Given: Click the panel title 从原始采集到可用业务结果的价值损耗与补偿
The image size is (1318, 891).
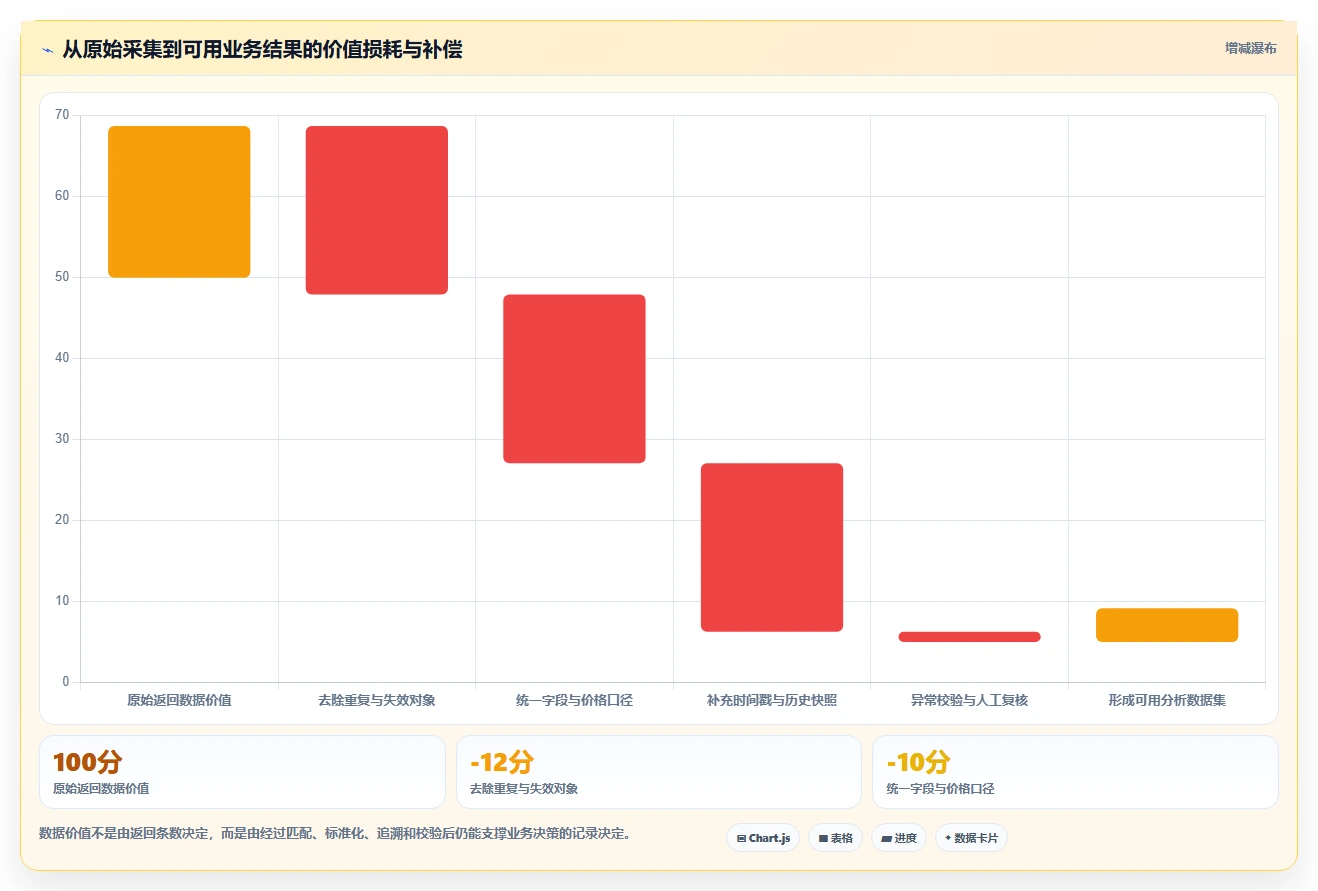Looking at the screenshot, I should 262,50.
